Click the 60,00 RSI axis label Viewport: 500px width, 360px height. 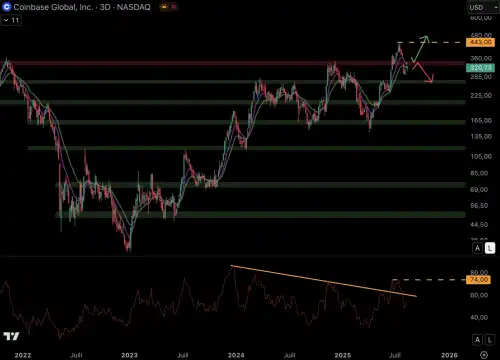click(479, 295)
